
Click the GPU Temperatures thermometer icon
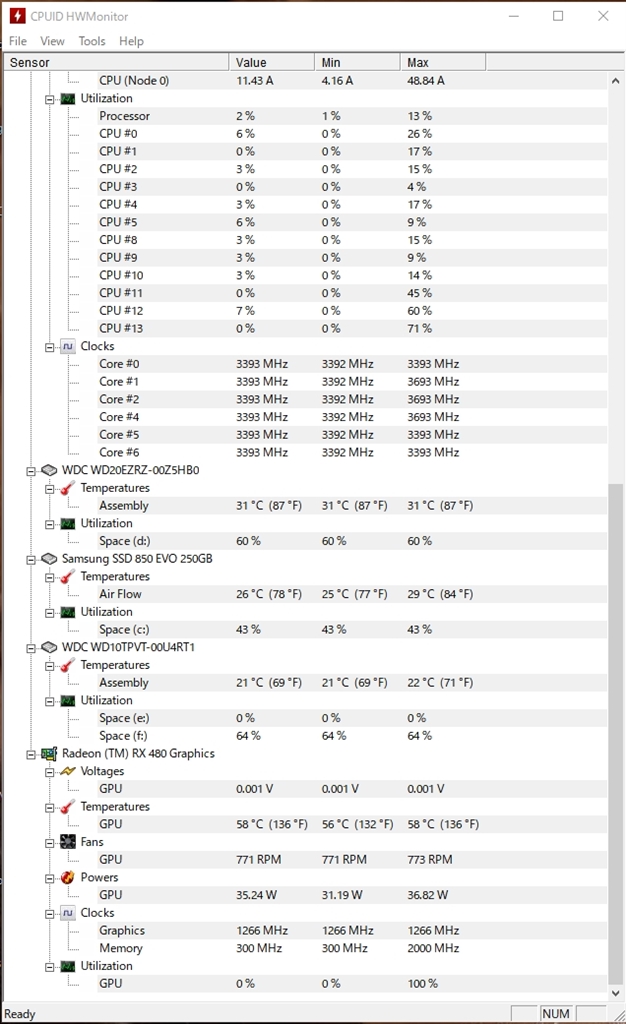point(68,807)
